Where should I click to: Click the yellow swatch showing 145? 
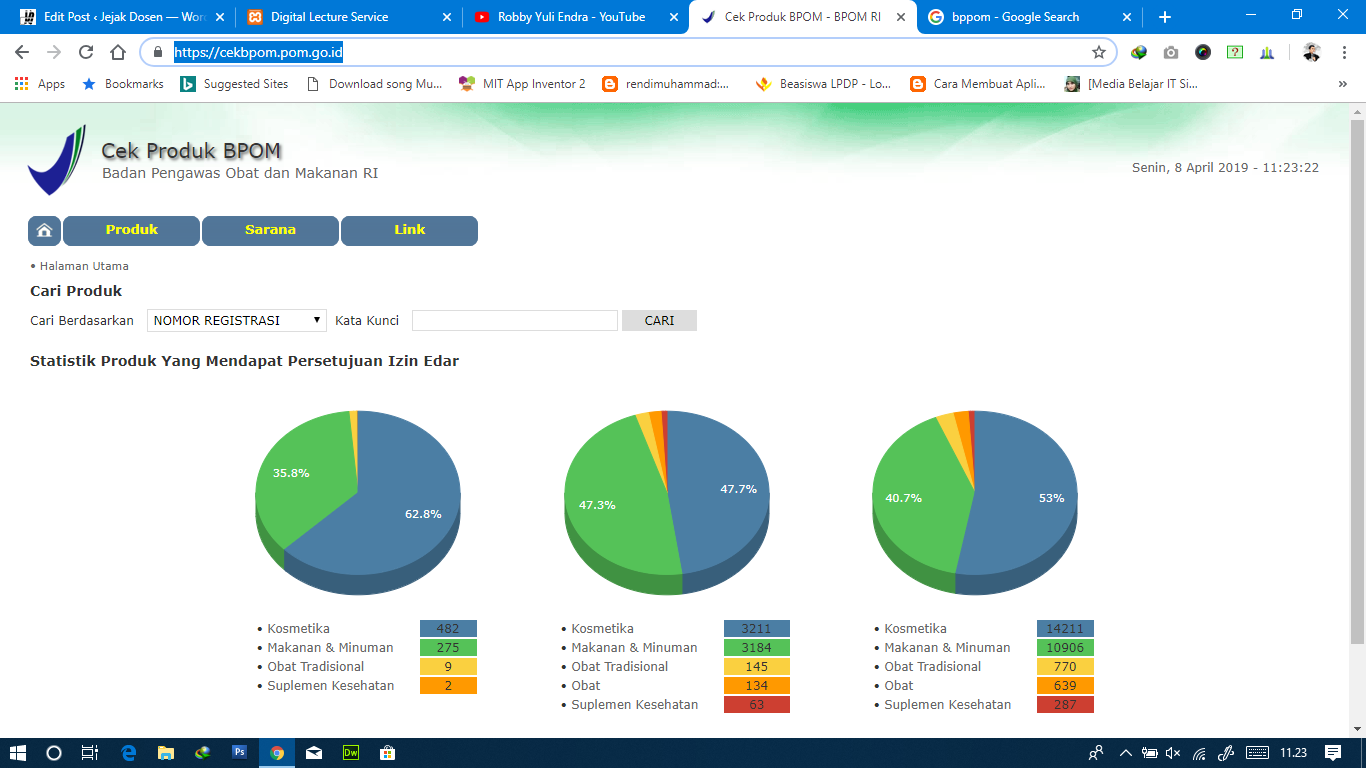757,667
